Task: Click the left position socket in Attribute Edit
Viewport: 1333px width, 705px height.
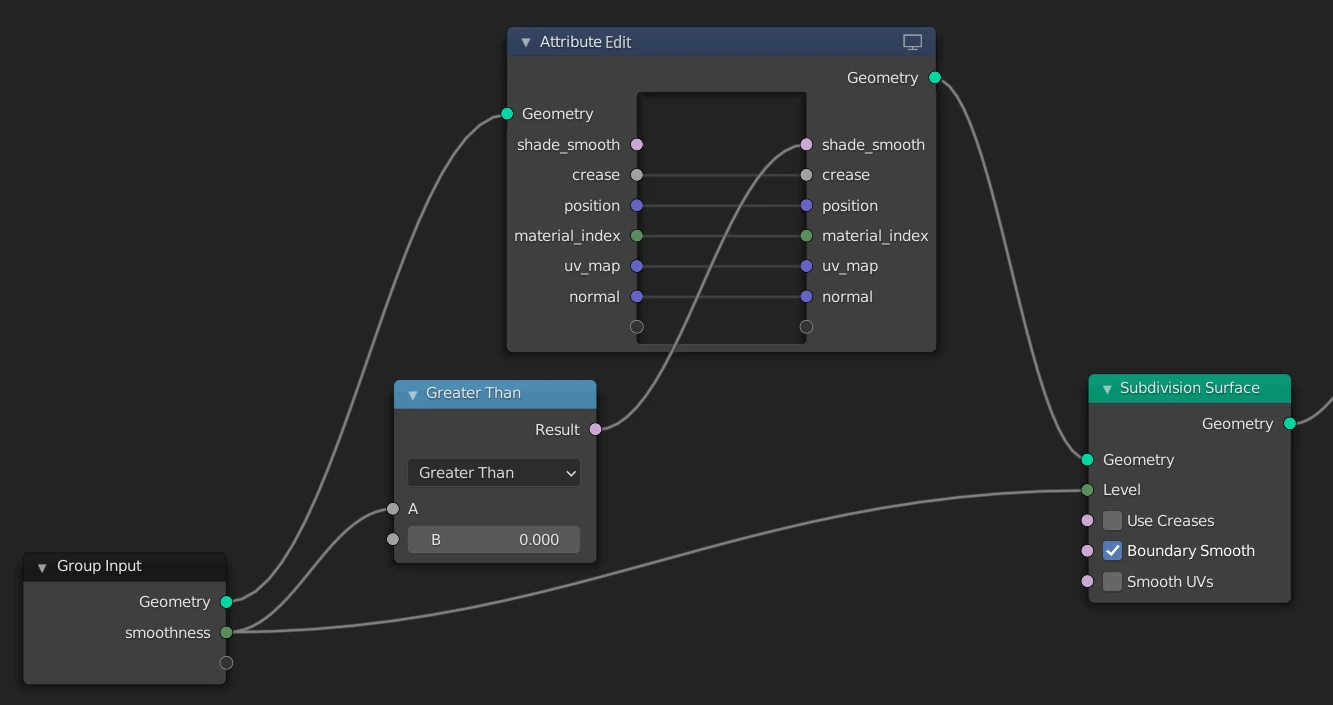Action: [637, 206]
